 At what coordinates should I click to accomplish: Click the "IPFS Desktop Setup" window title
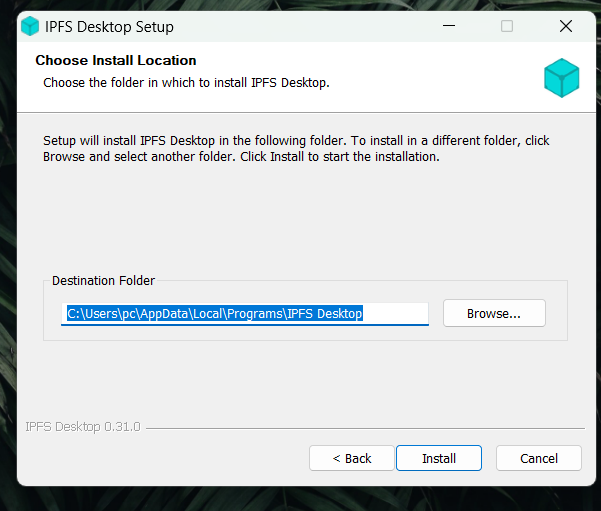pyautogui.click(x=109, y=27)
